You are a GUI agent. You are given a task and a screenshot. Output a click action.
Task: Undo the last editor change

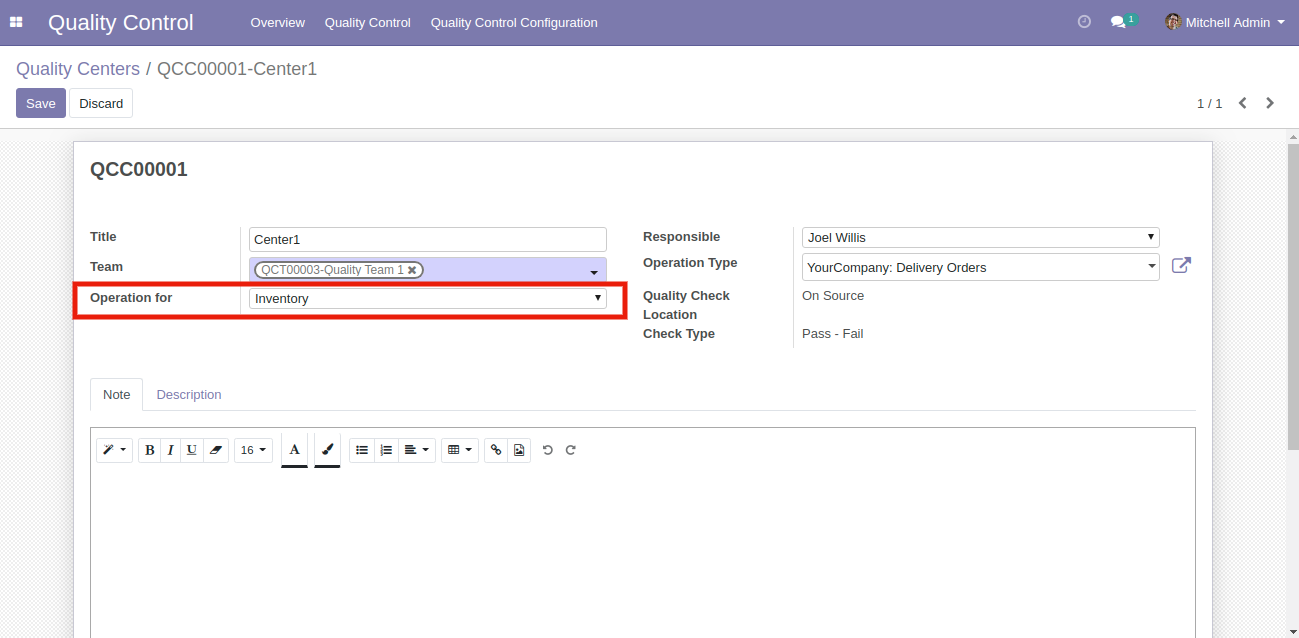click(548, 450)
